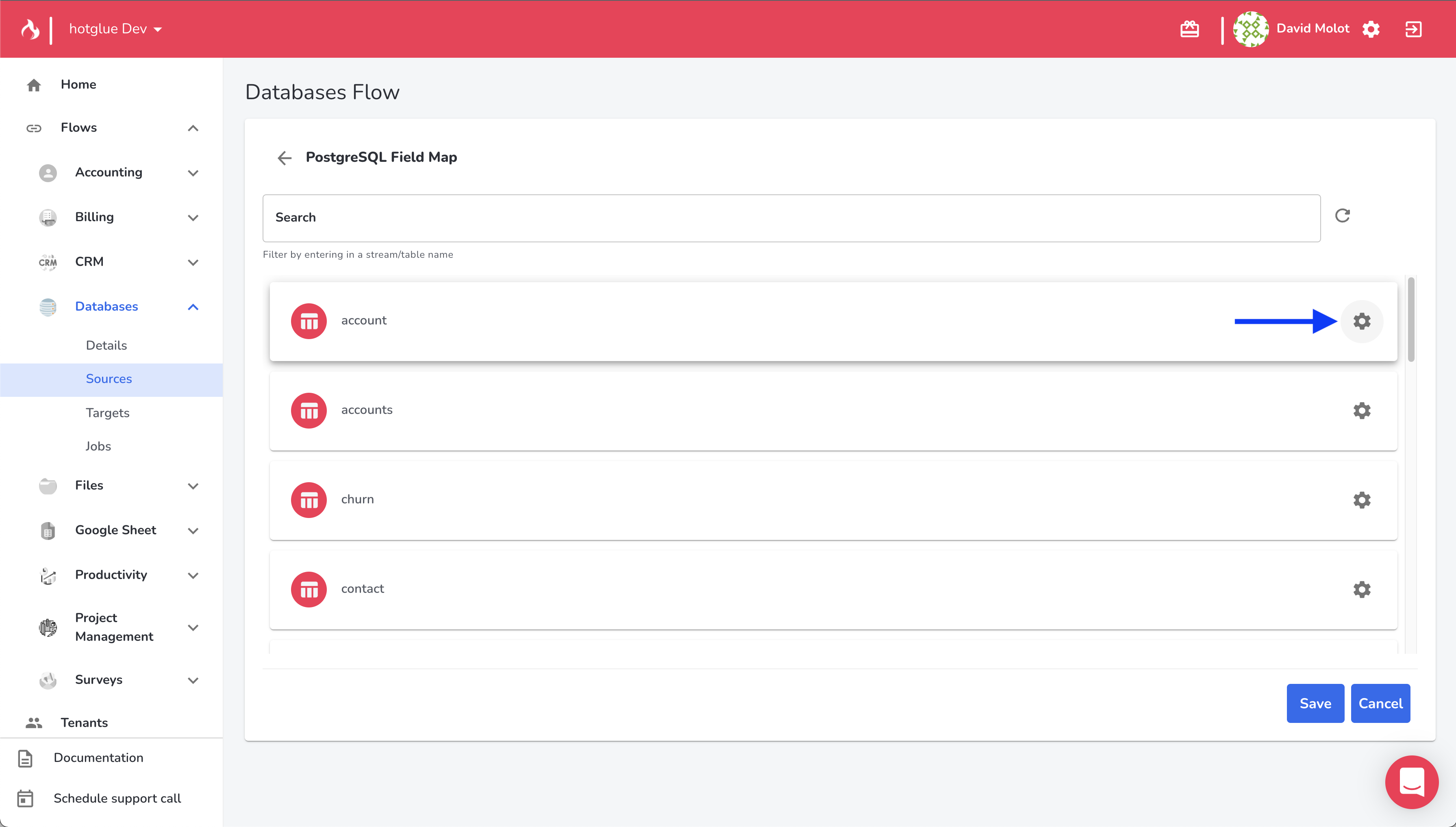The width and height of the screenshot is (1456, 827).
Task: Expand the Accounting flow section
Action: (193, 173)
